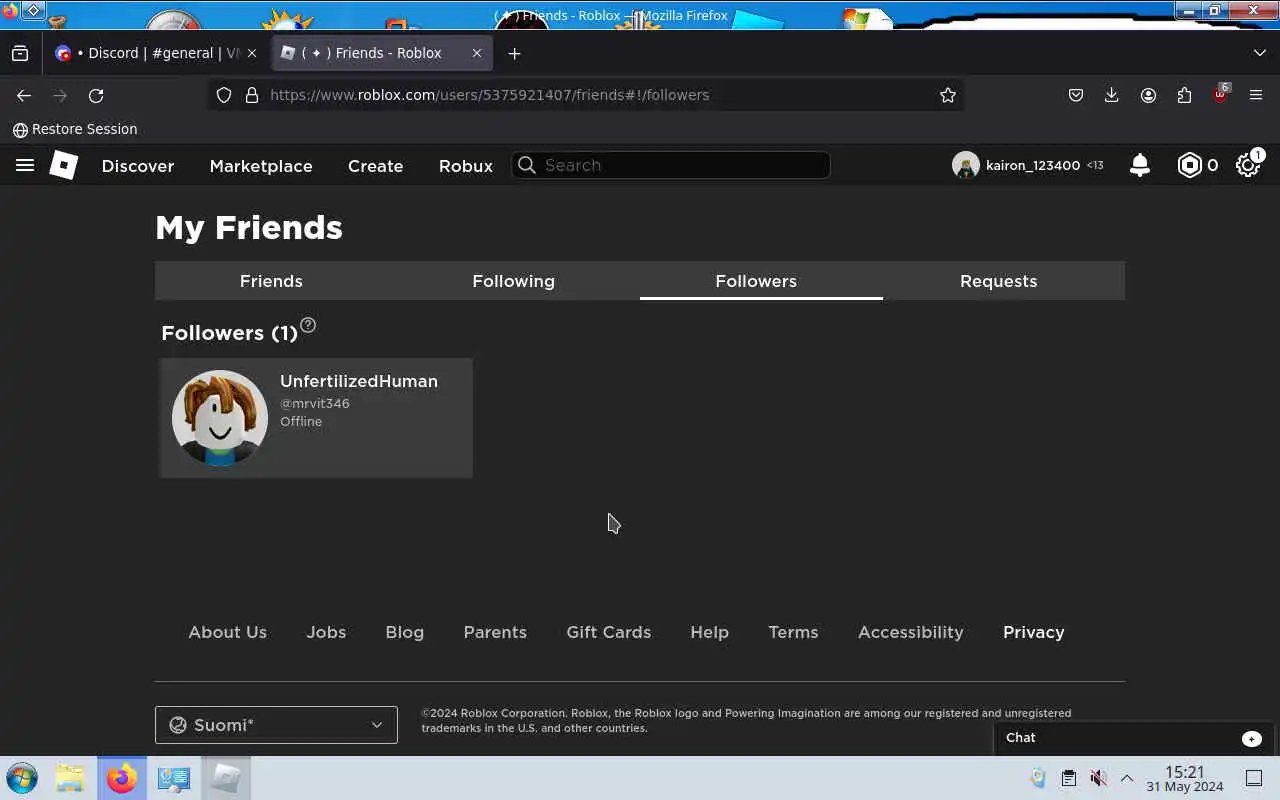This screenshot has width=1280, height=800.
Task: Open the Roblox hamburger navigation menu
Action: [x=25, y=165]
